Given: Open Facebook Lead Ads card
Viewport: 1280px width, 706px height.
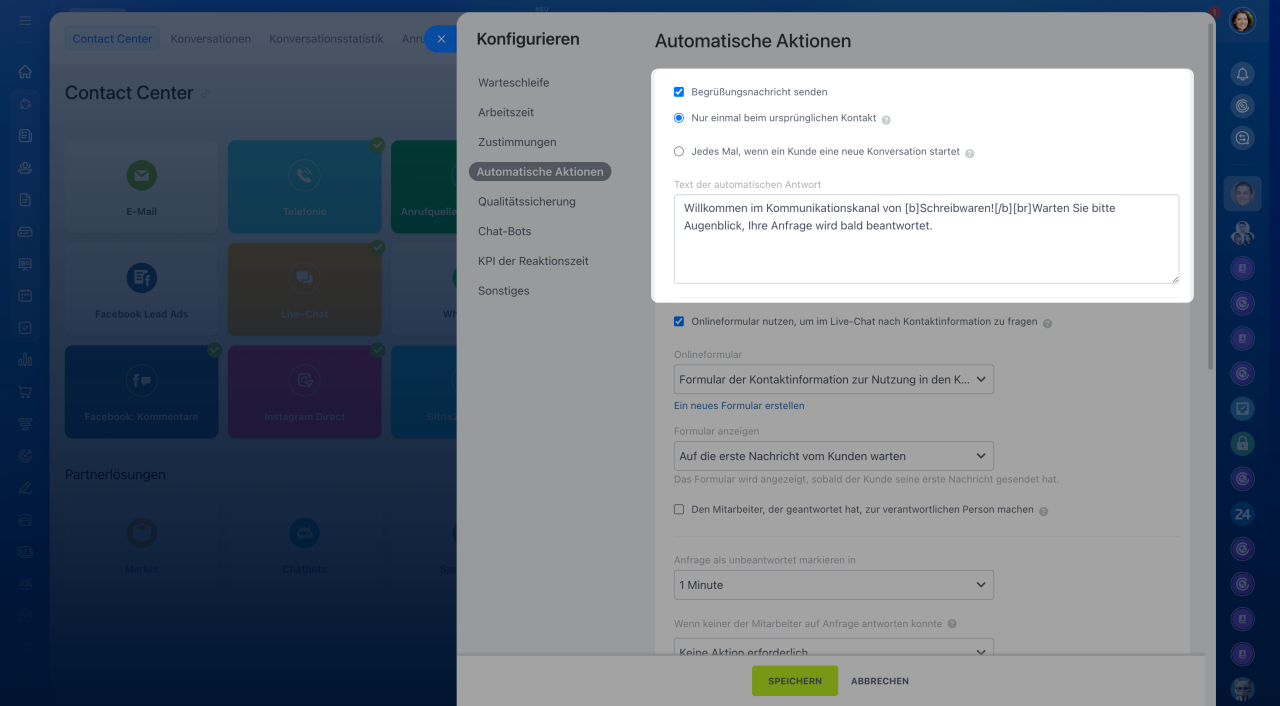Looking at the screenshot, I should 141,289.
